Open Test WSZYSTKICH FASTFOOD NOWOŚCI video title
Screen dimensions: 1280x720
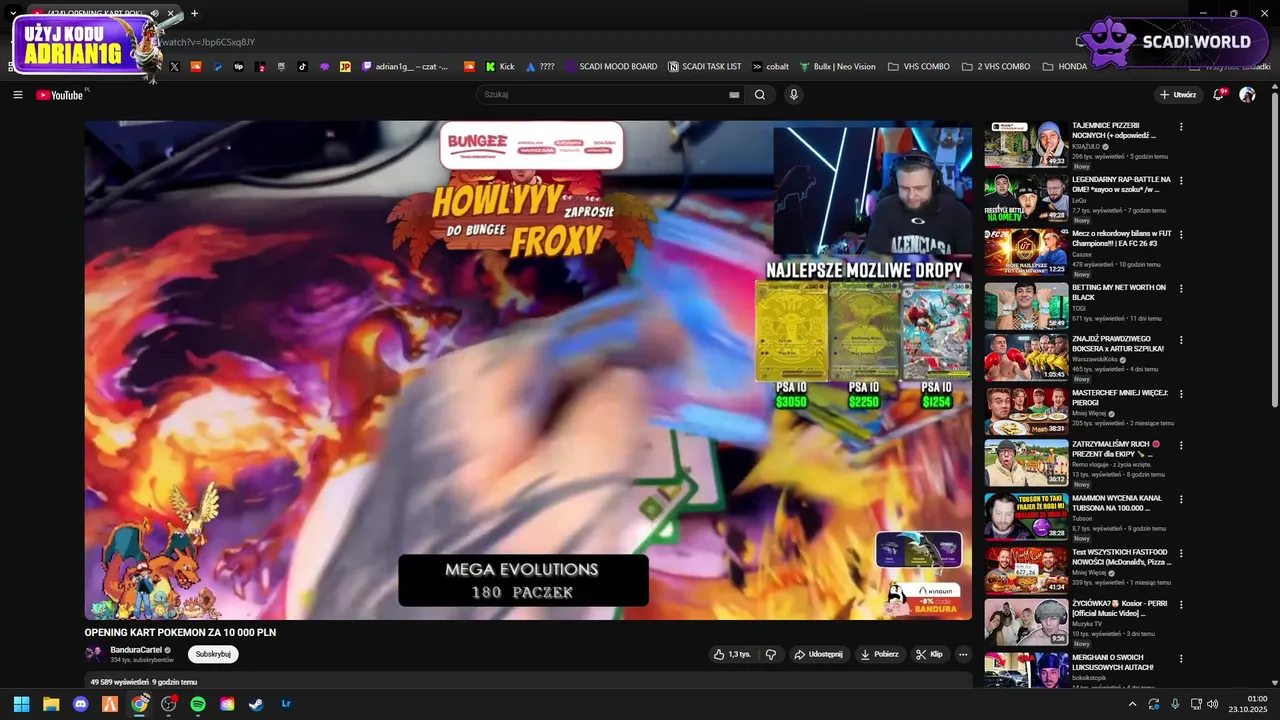[1121, 557]
